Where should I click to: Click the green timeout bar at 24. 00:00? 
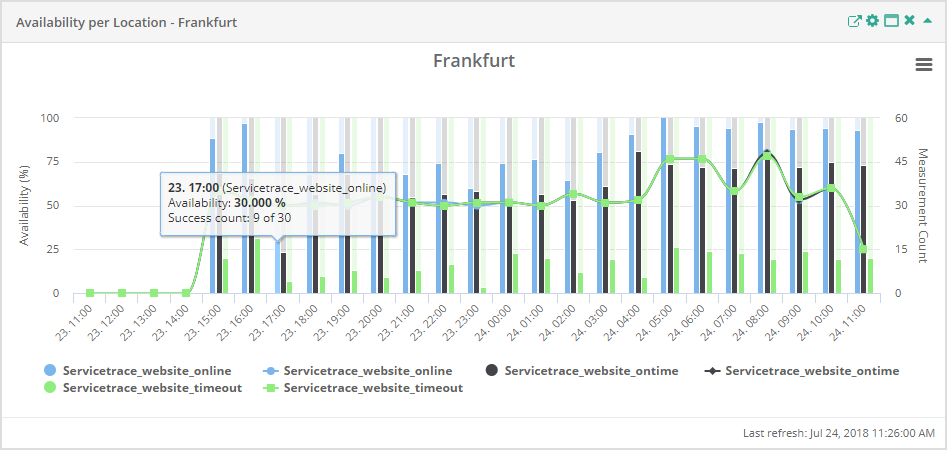tap(515, 274)
